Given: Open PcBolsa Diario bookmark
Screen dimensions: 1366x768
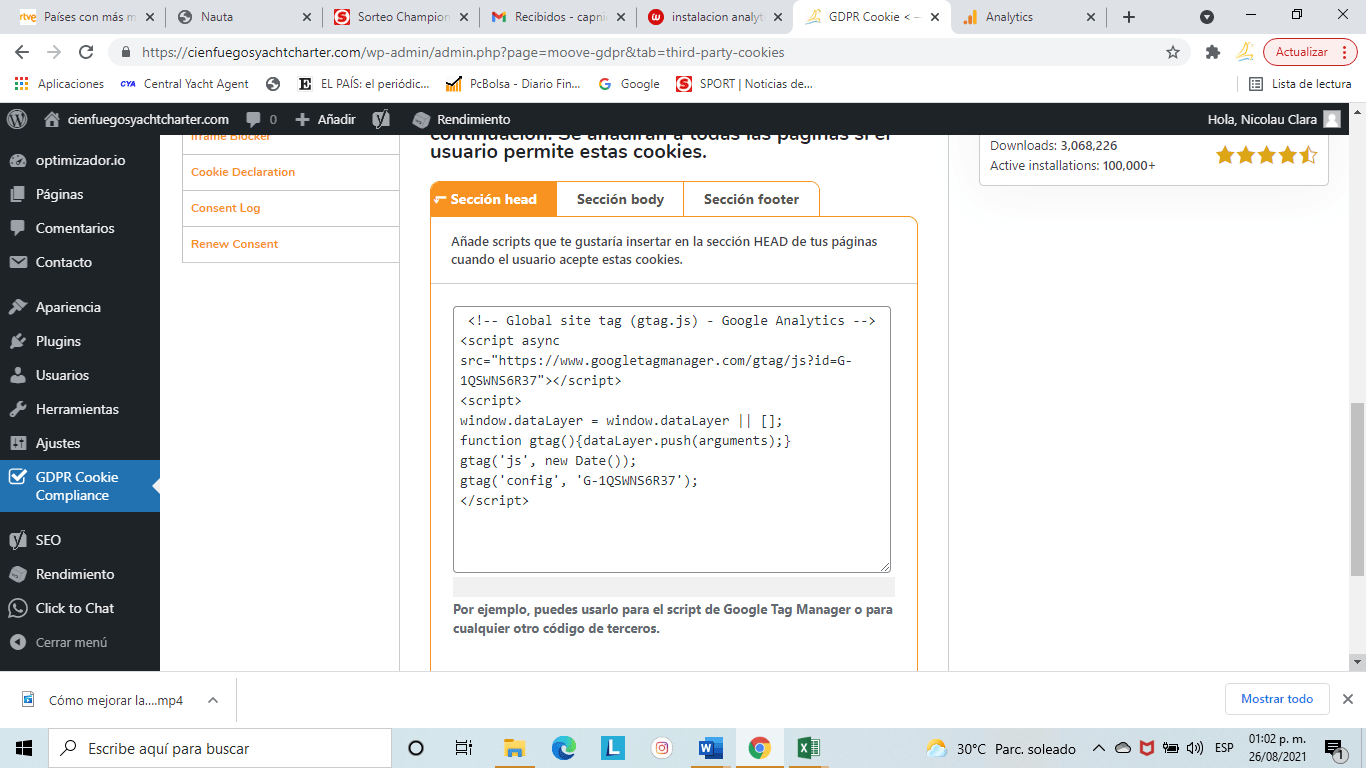Looking at the screenshot, I should 513,84.
